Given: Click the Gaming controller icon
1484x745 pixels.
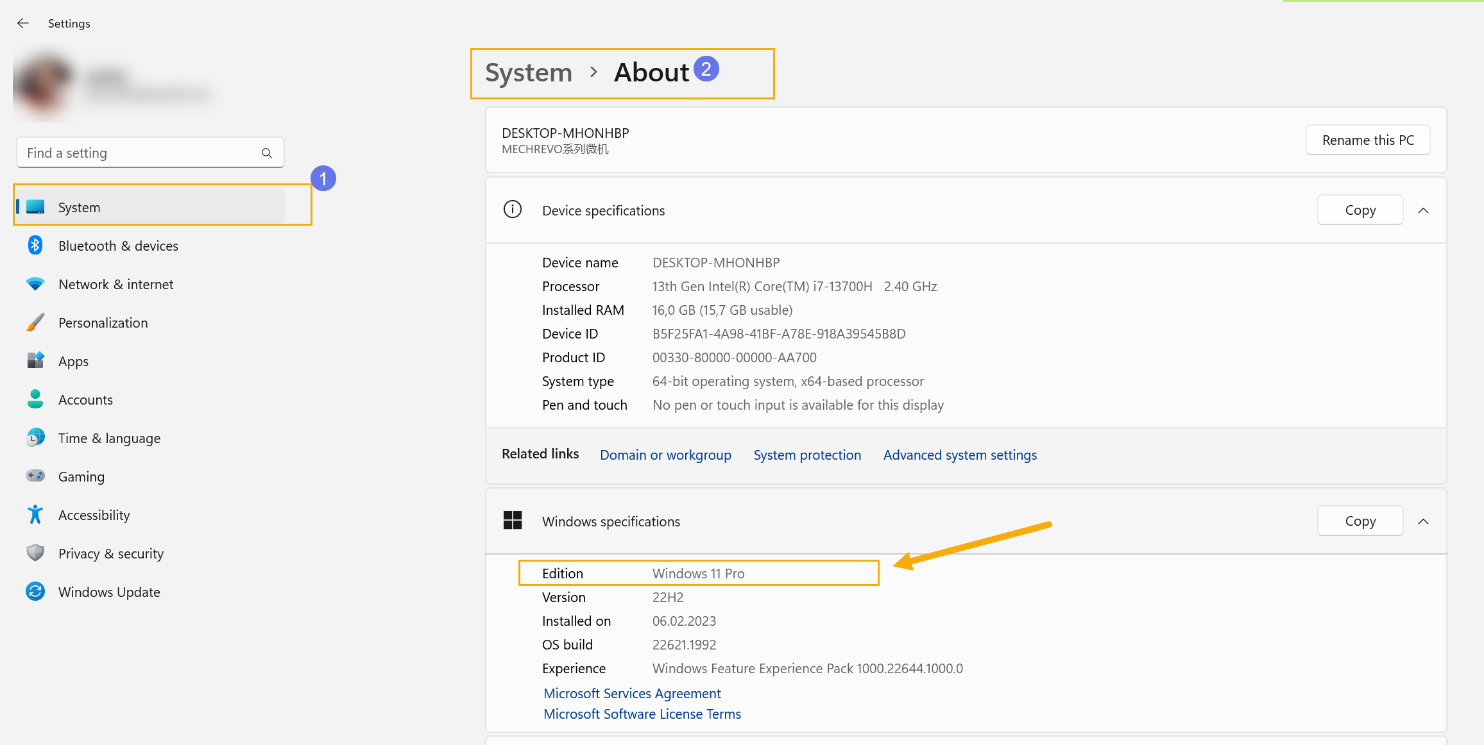Looking at the screenshot, I should click(x=35, y=477).
